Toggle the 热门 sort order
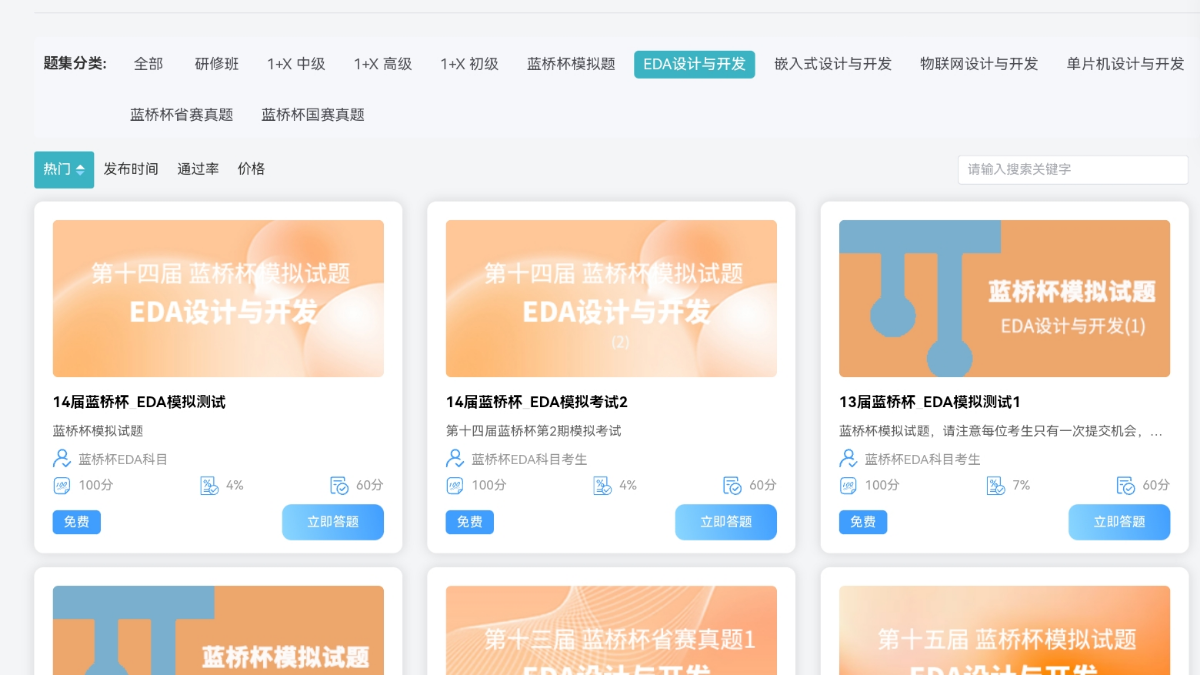 point(64,169)
